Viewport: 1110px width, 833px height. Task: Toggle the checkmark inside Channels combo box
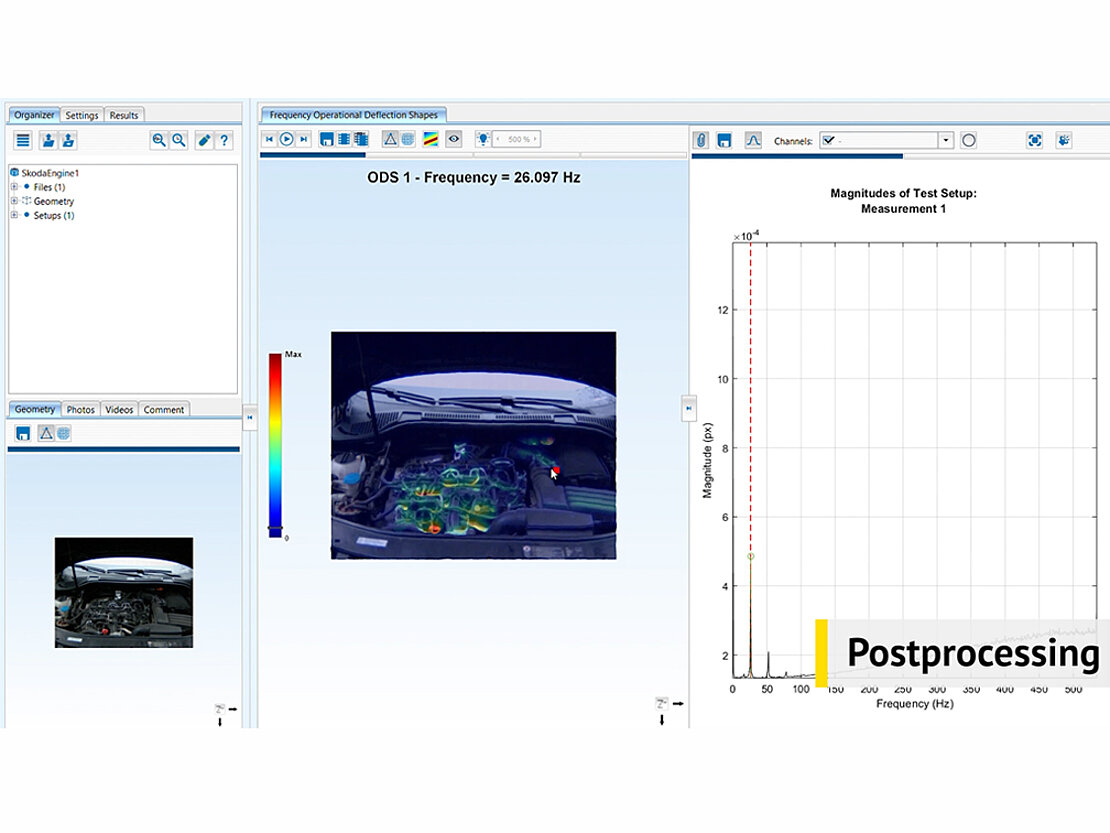pos(828,140)
